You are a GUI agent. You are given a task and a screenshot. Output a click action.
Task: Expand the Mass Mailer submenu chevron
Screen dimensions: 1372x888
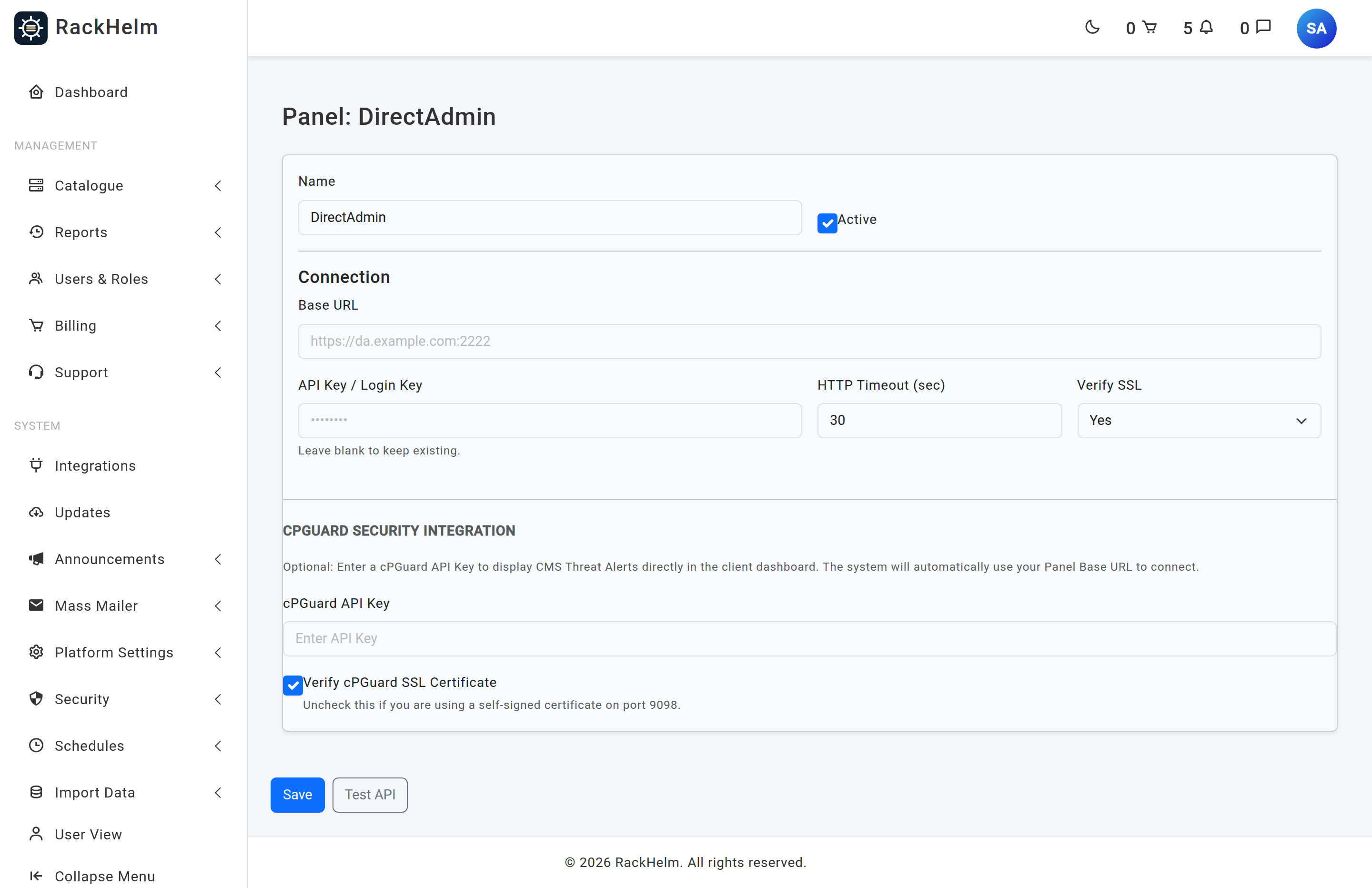[218, 606]
